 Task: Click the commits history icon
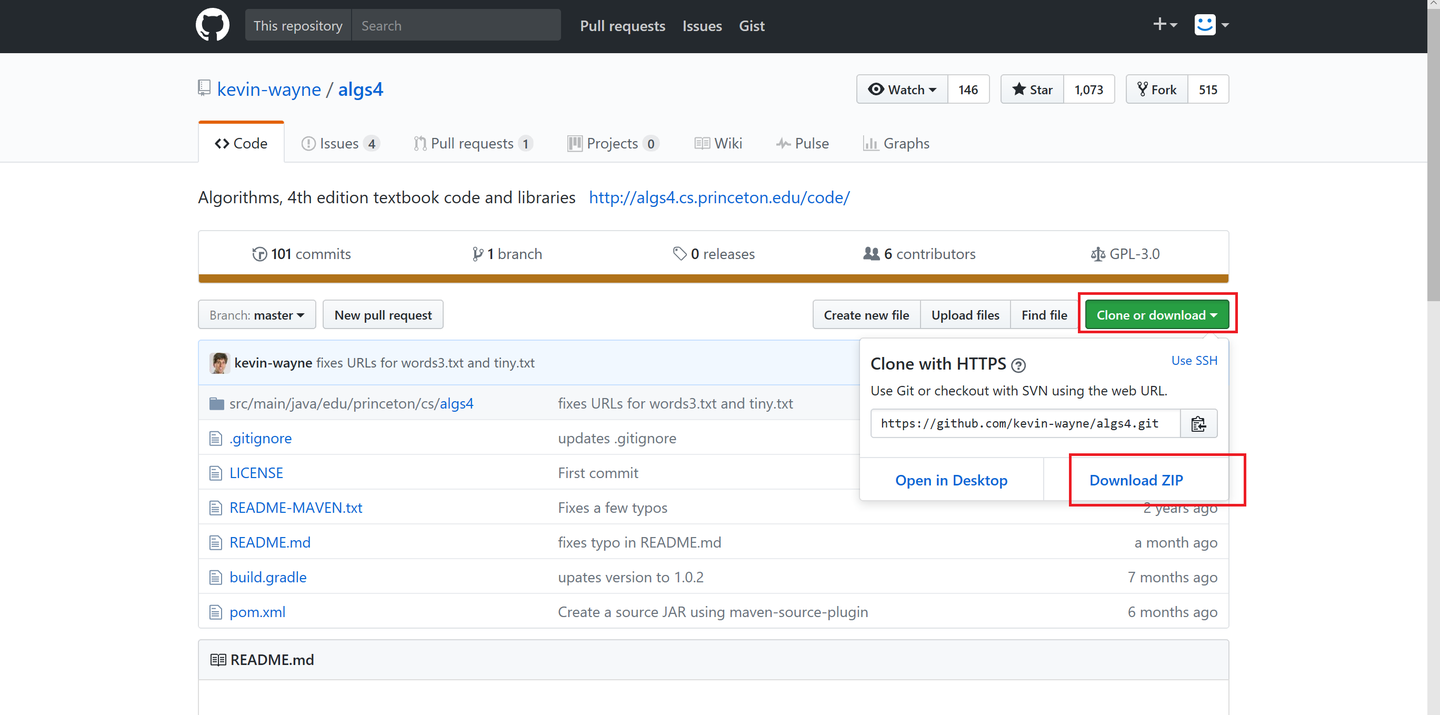tap(260, 254)
